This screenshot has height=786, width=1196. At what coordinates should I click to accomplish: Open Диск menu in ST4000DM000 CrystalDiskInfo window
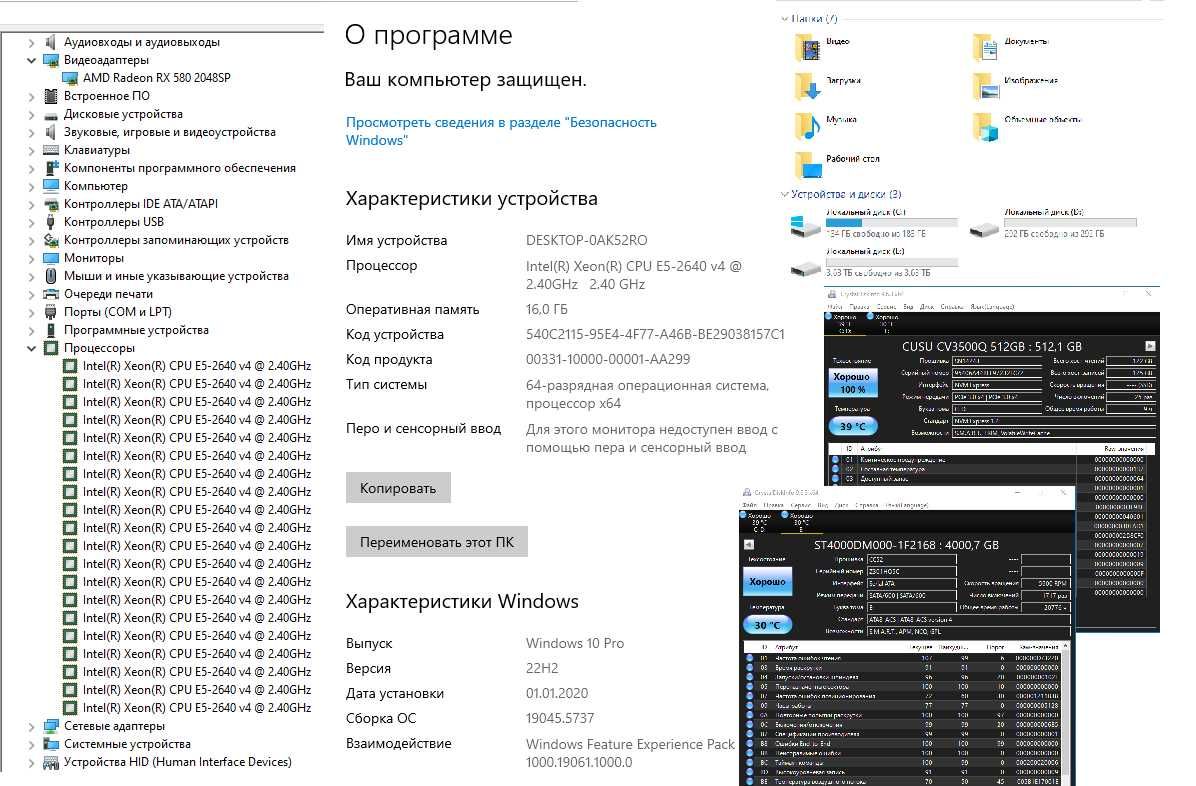[841, 505]
